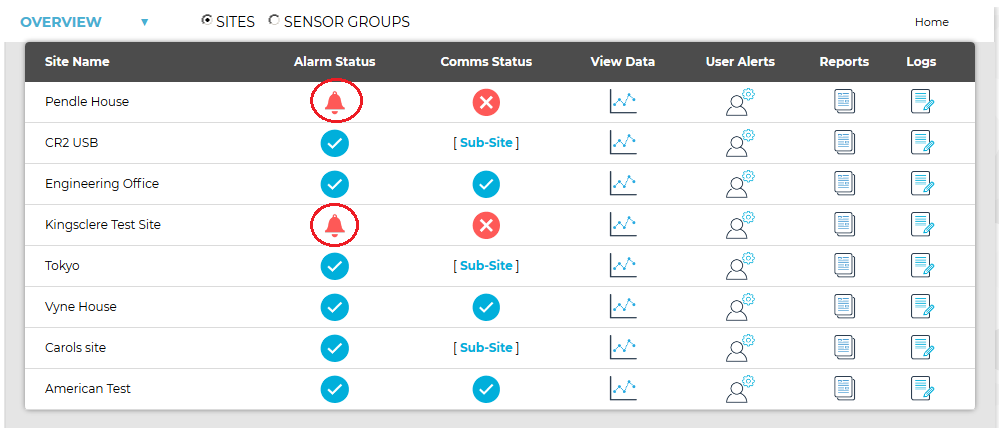Click red Comms Status cross for Pendle House
Viewport: 1003px width, 433px height.
tap(486, 102)
